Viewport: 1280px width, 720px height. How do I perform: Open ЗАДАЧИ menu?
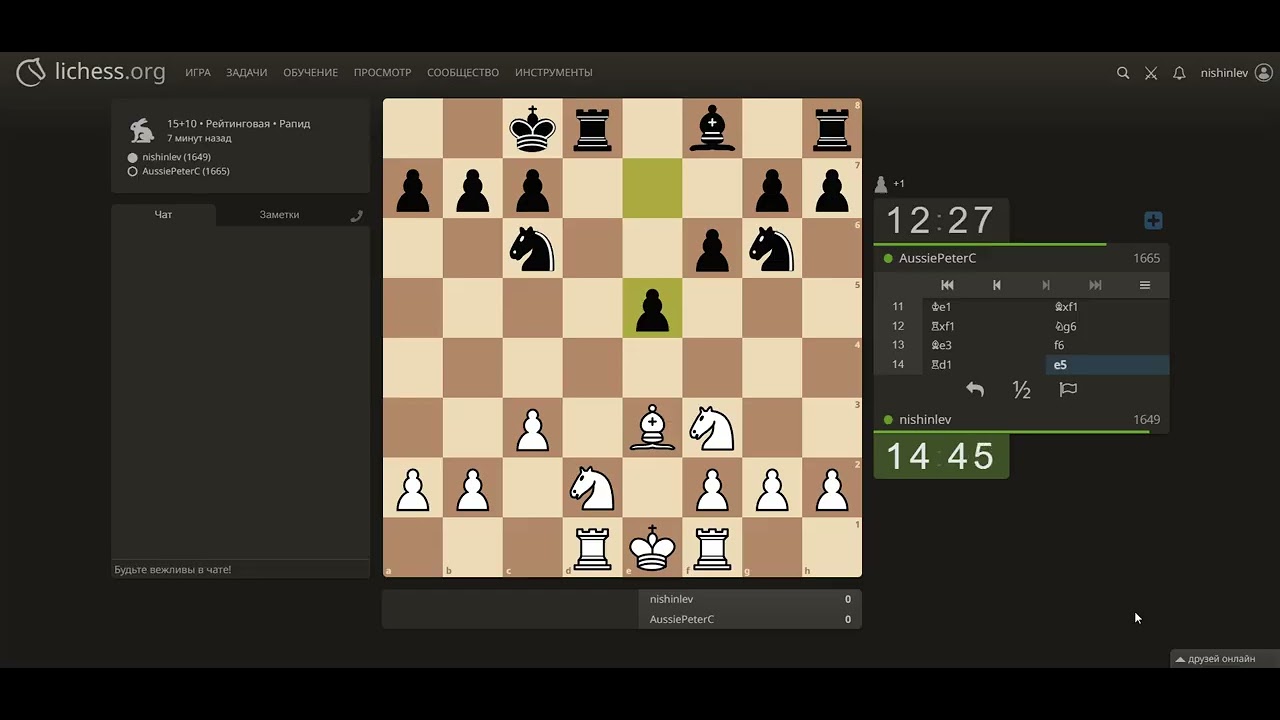pos(246,73)
